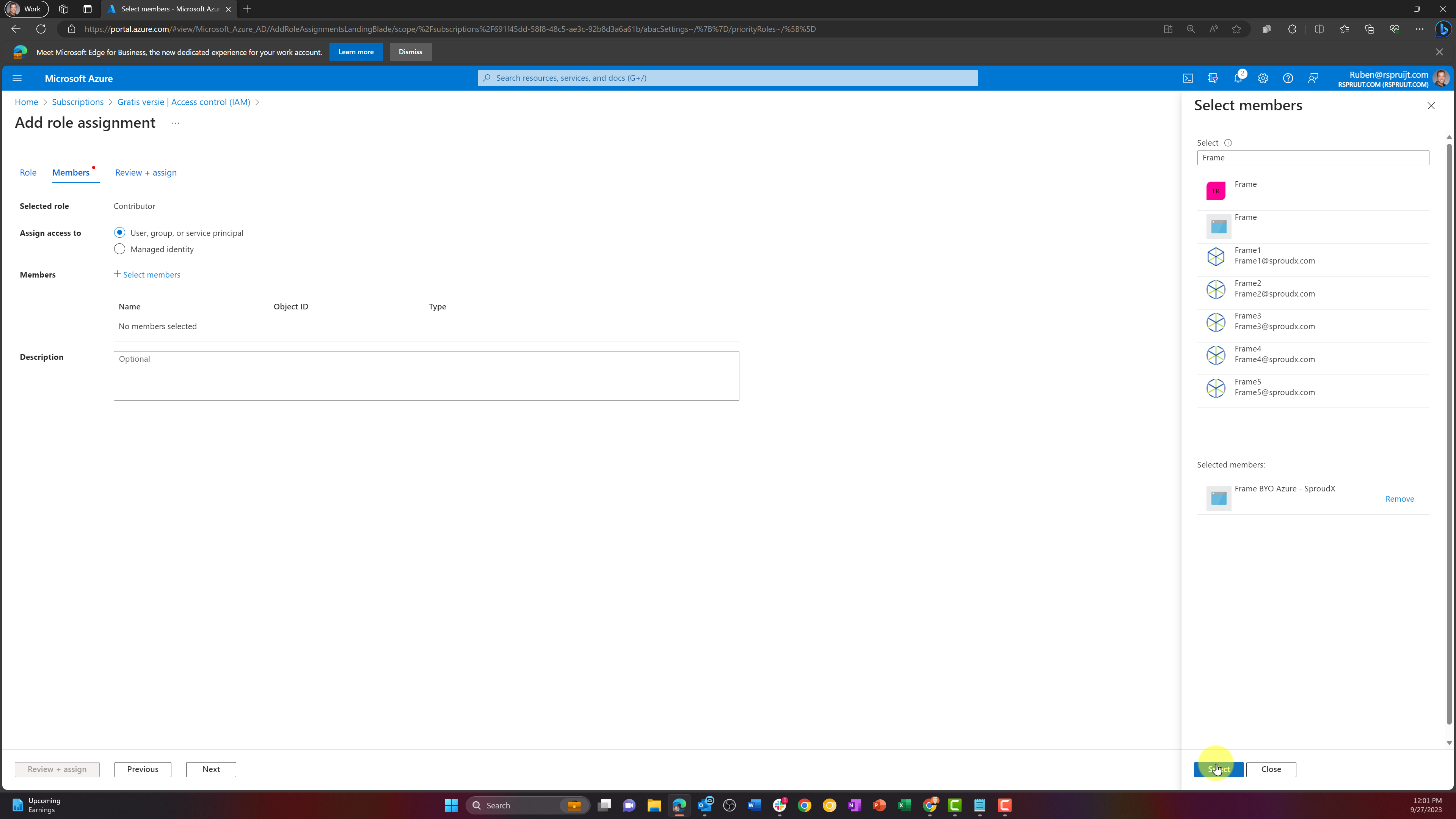Select the User, group, or service principal radio
1456x819 pixels.
119,232
